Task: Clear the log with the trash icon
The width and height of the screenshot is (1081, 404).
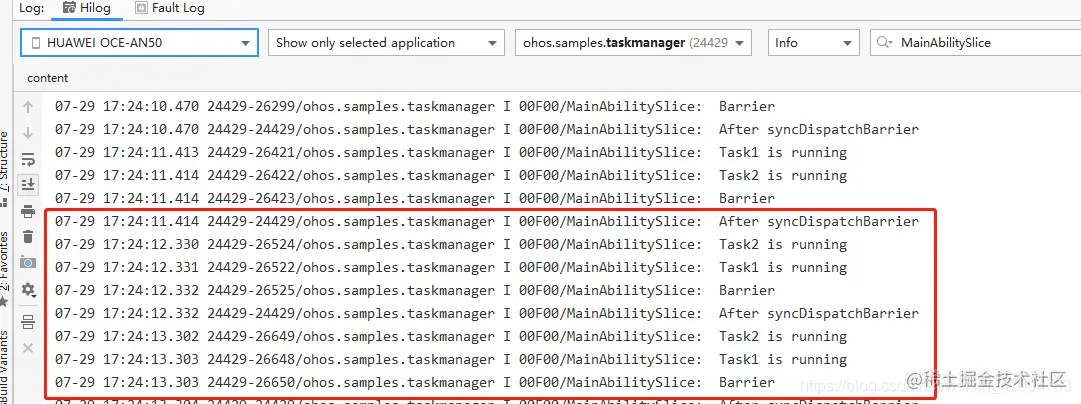Action: (x=28, y=236)
